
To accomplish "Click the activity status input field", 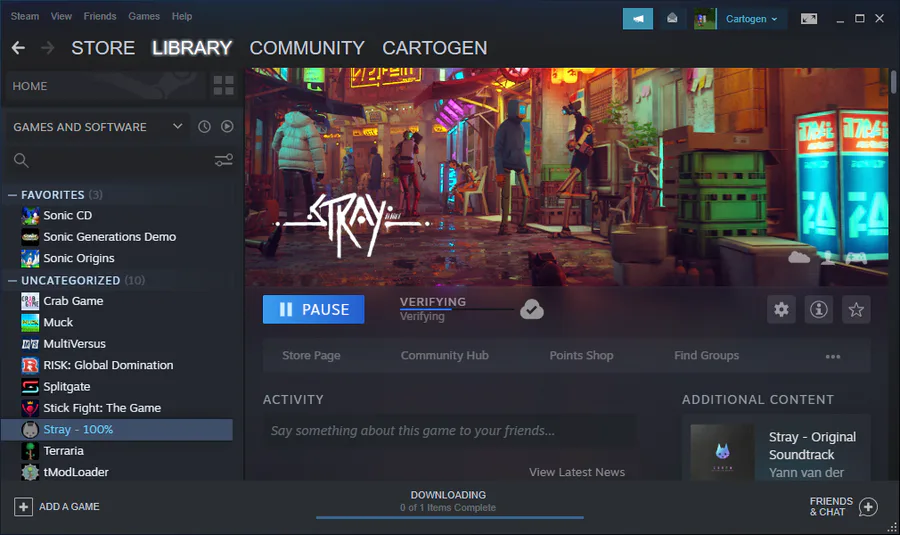I will point(449,431).
